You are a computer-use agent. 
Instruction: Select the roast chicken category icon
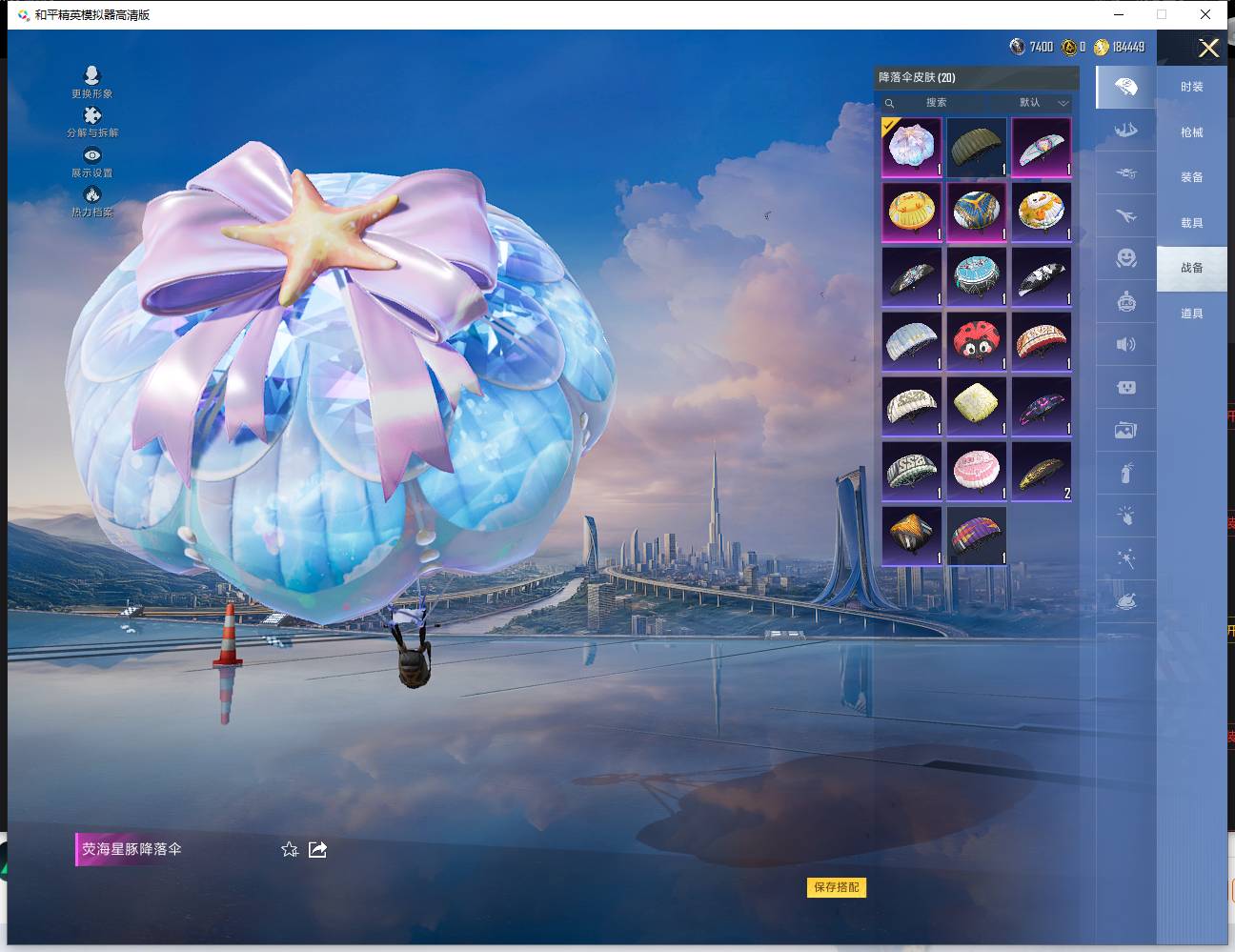point(1125,601)
